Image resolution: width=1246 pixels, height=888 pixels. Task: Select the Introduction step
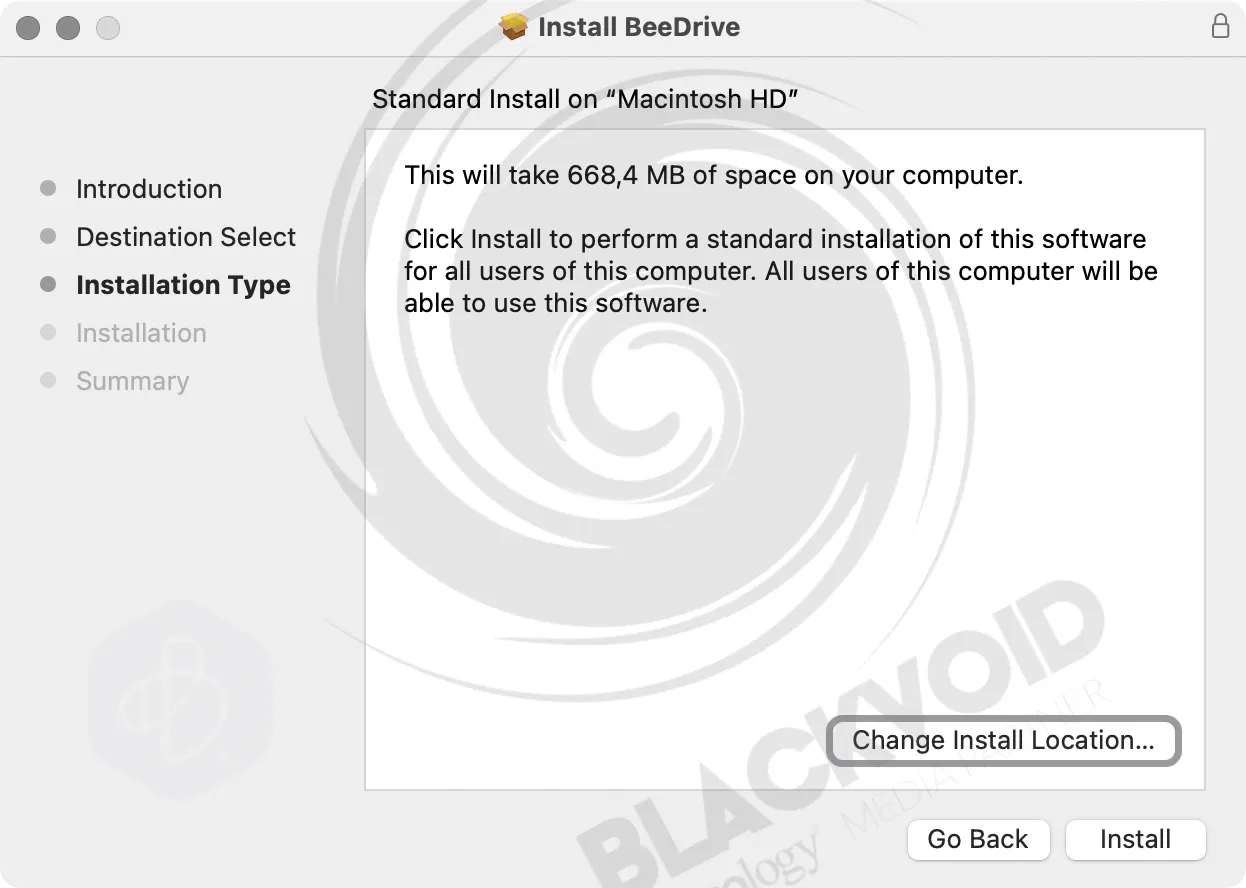click(x=149, y=189)
